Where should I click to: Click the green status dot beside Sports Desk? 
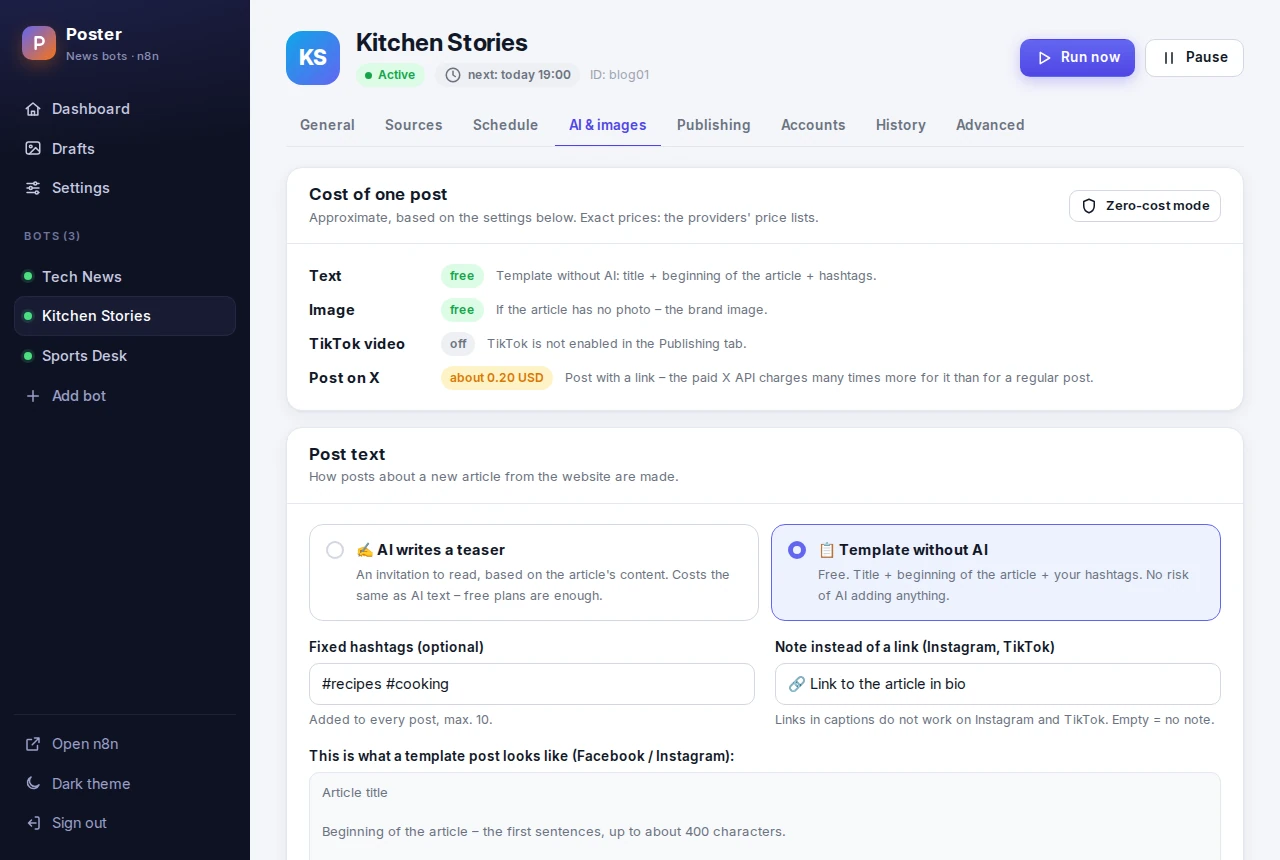pyautogui.click(x=28, y=356)
